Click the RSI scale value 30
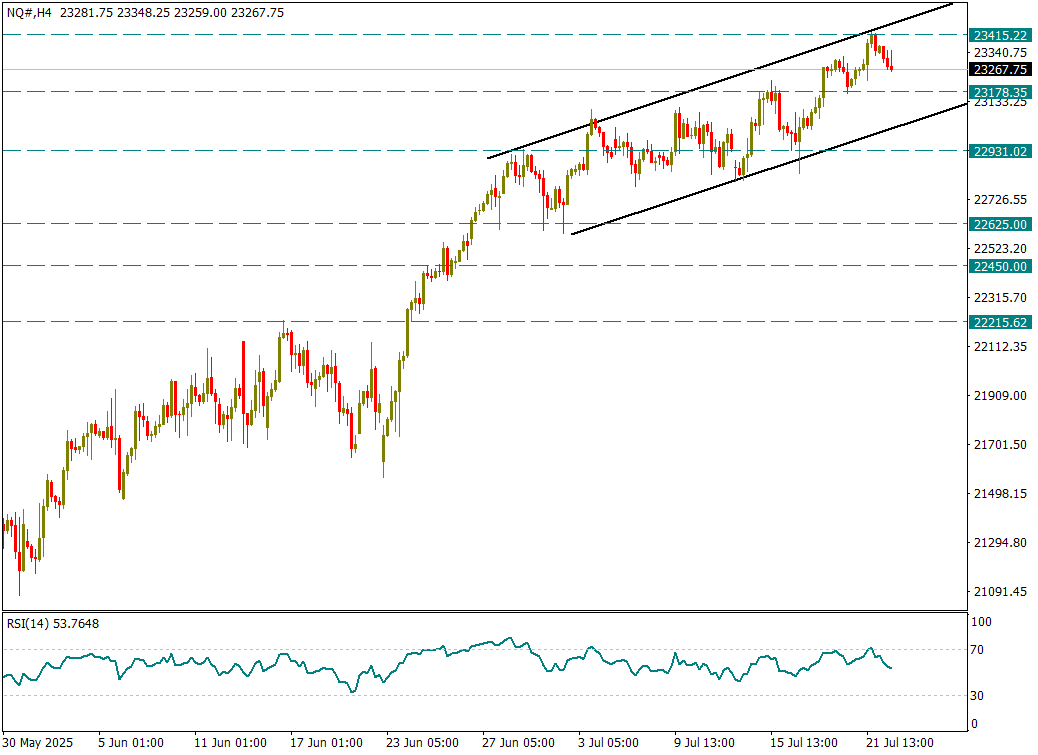 pos(976,695)
